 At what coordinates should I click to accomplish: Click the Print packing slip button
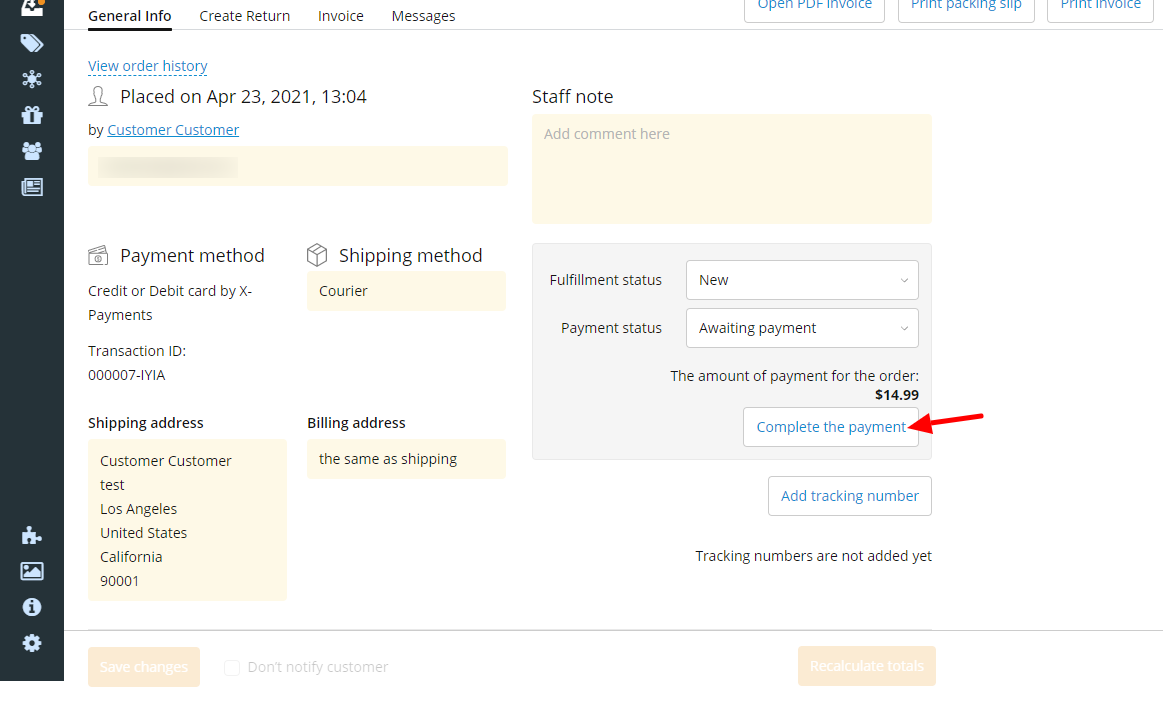click(x=966, y=9)
